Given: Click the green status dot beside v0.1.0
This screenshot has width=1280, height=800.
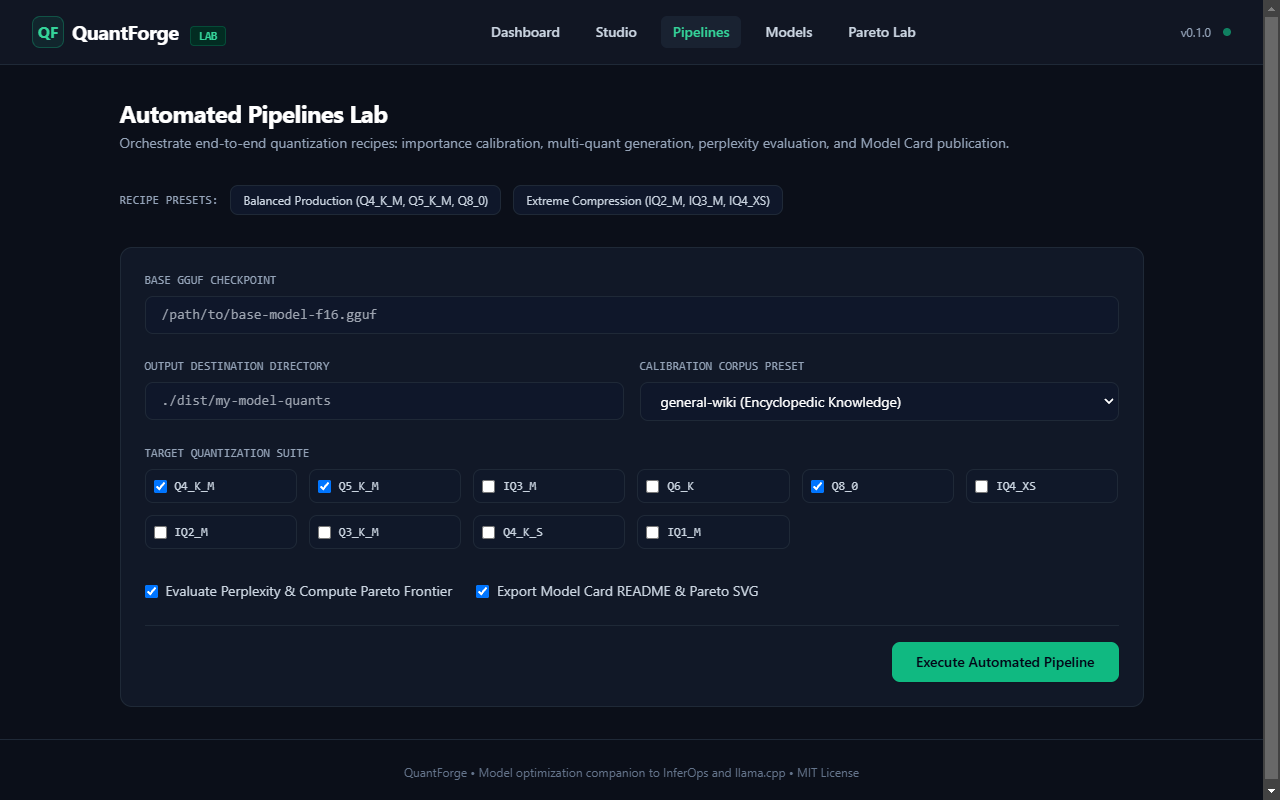Looking at the screenshot, I should [1227, 32].
